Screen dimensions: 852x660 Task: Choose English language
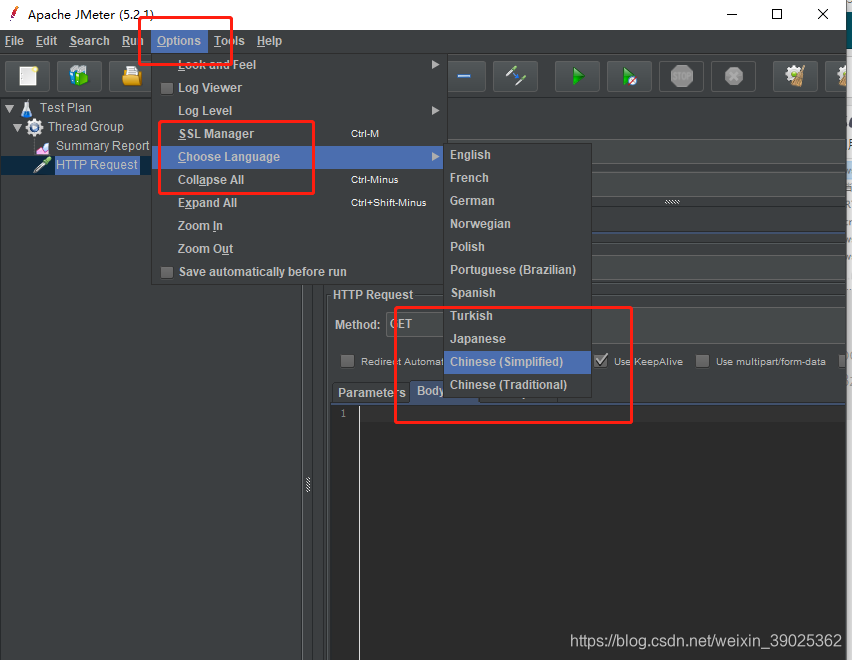[517, 155]
